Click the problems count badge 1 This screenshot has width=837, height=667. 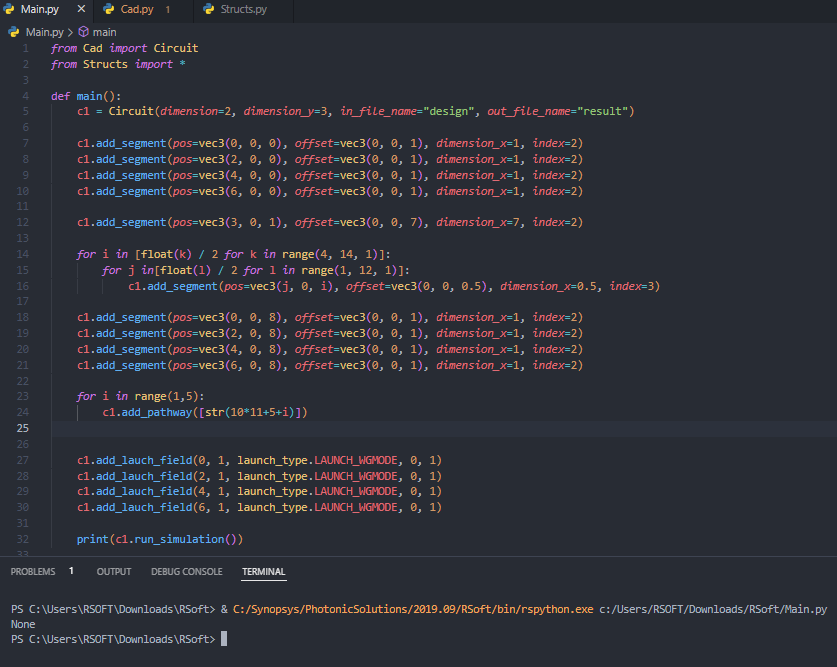(x=71, y=571)
